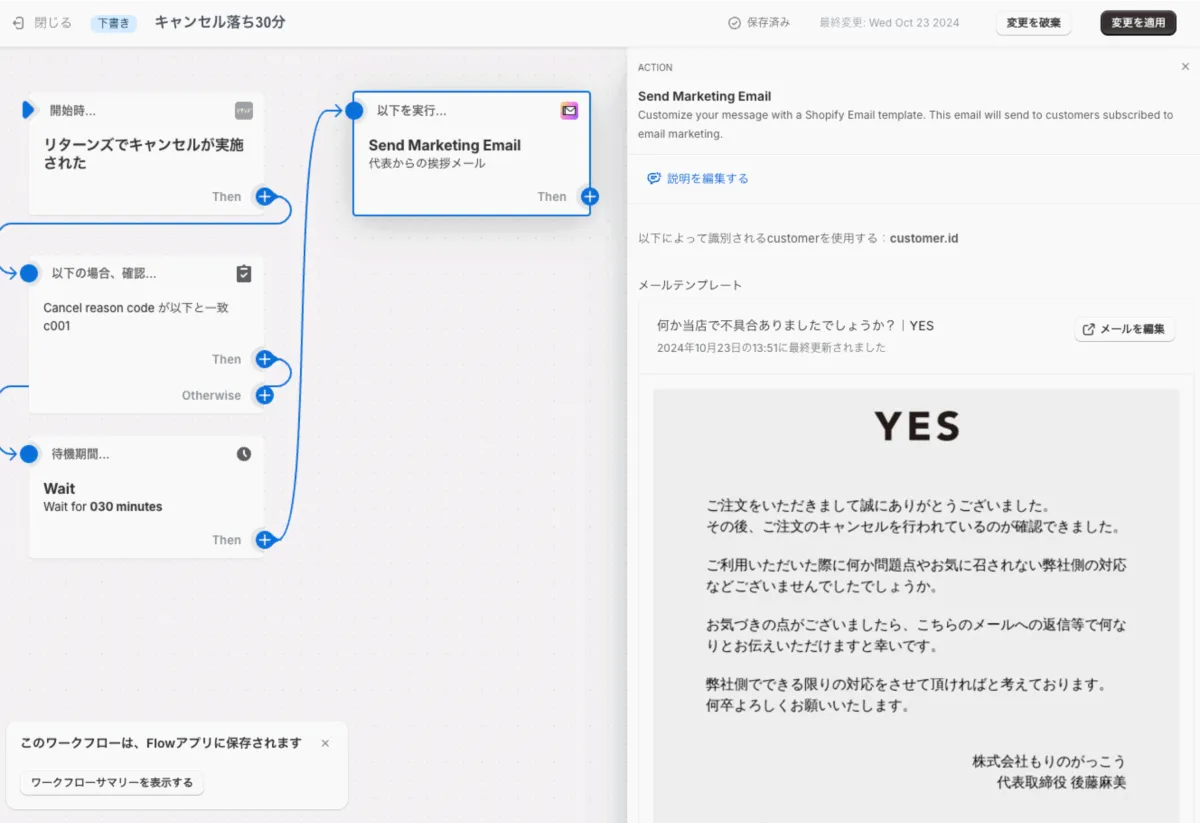
Task: Dismiss the Flow app save notice
Action: [x=325, y=743]
